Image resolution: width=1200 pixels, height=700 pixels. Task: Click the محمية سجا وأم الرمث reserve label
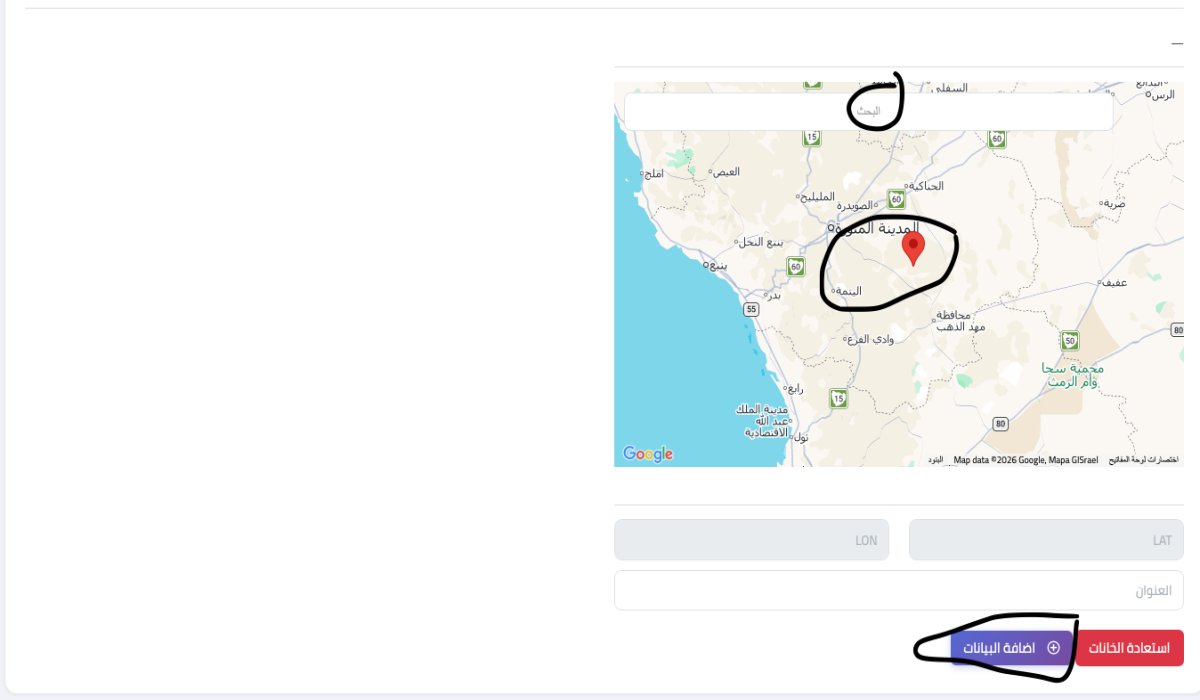click(1071, 375)
